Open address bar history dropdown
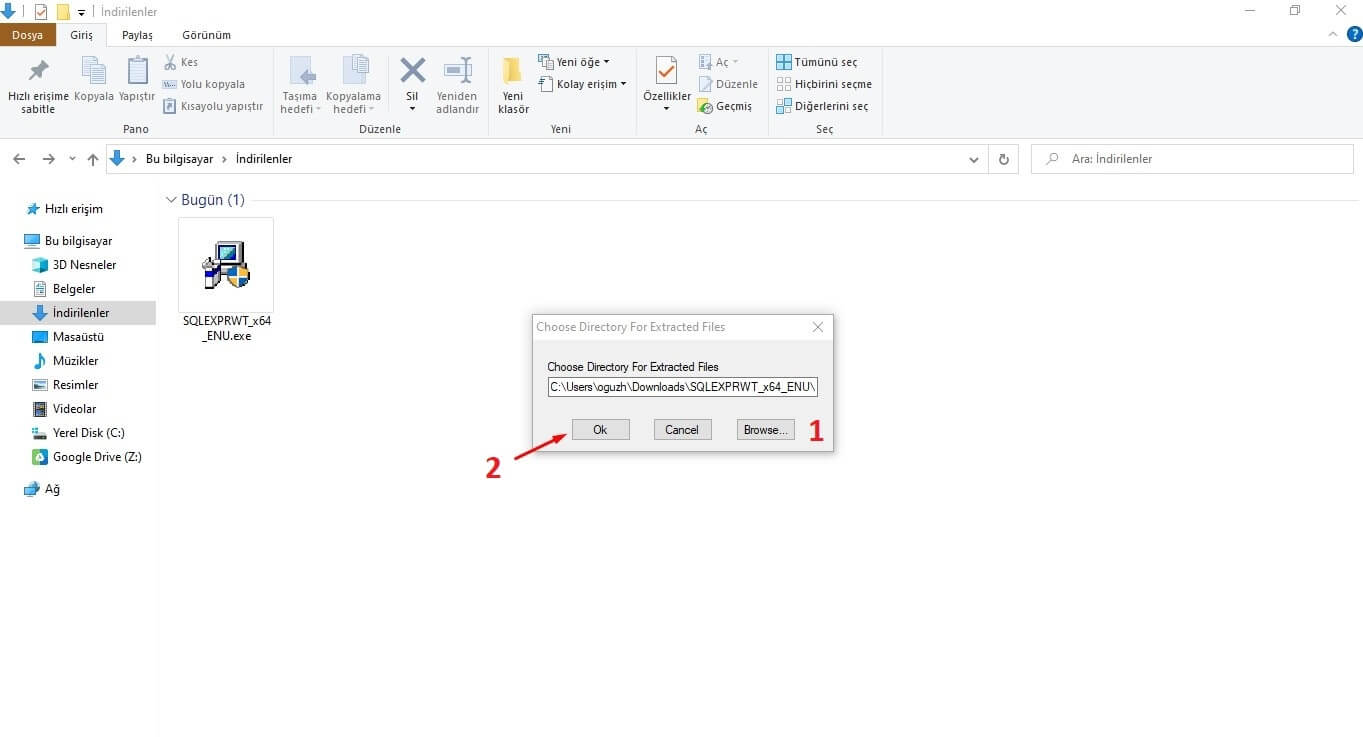 point(974,159)
